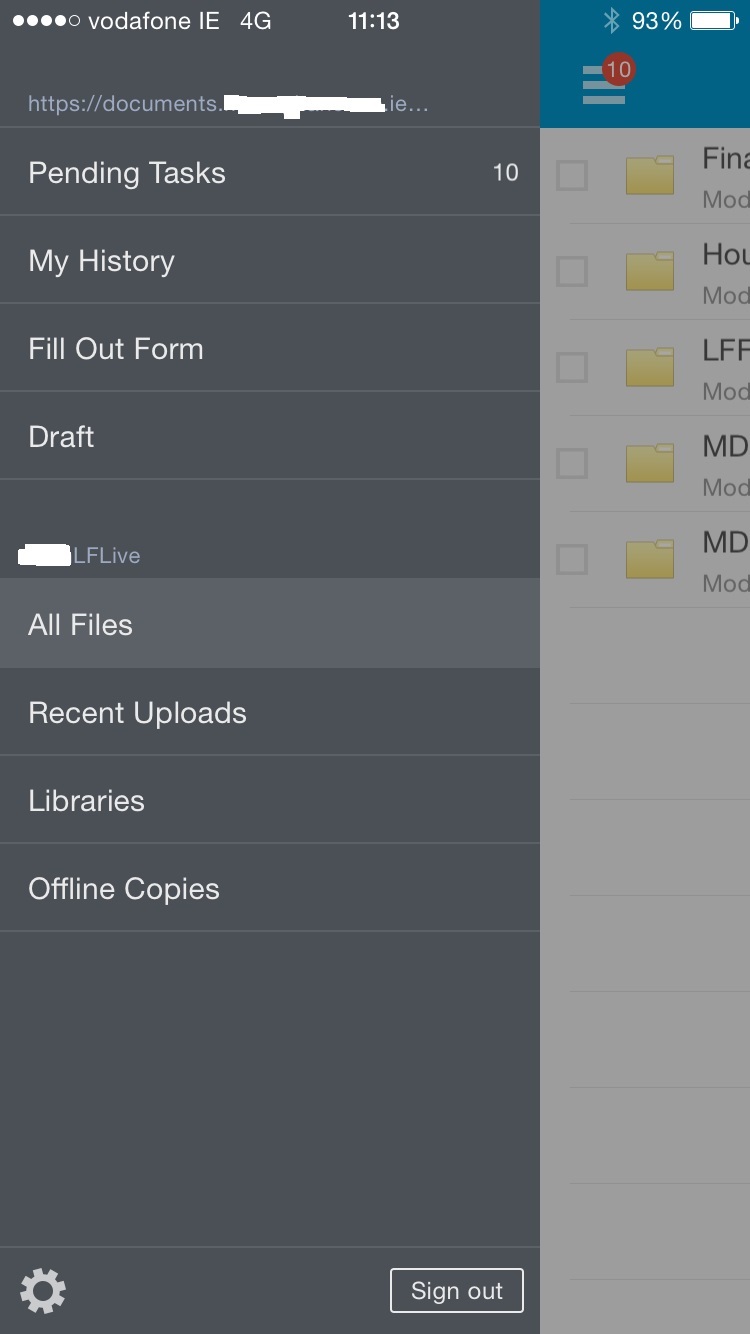Tap the documents server URL link
The height and width of the screenshot is (1334, 750).
228,104
